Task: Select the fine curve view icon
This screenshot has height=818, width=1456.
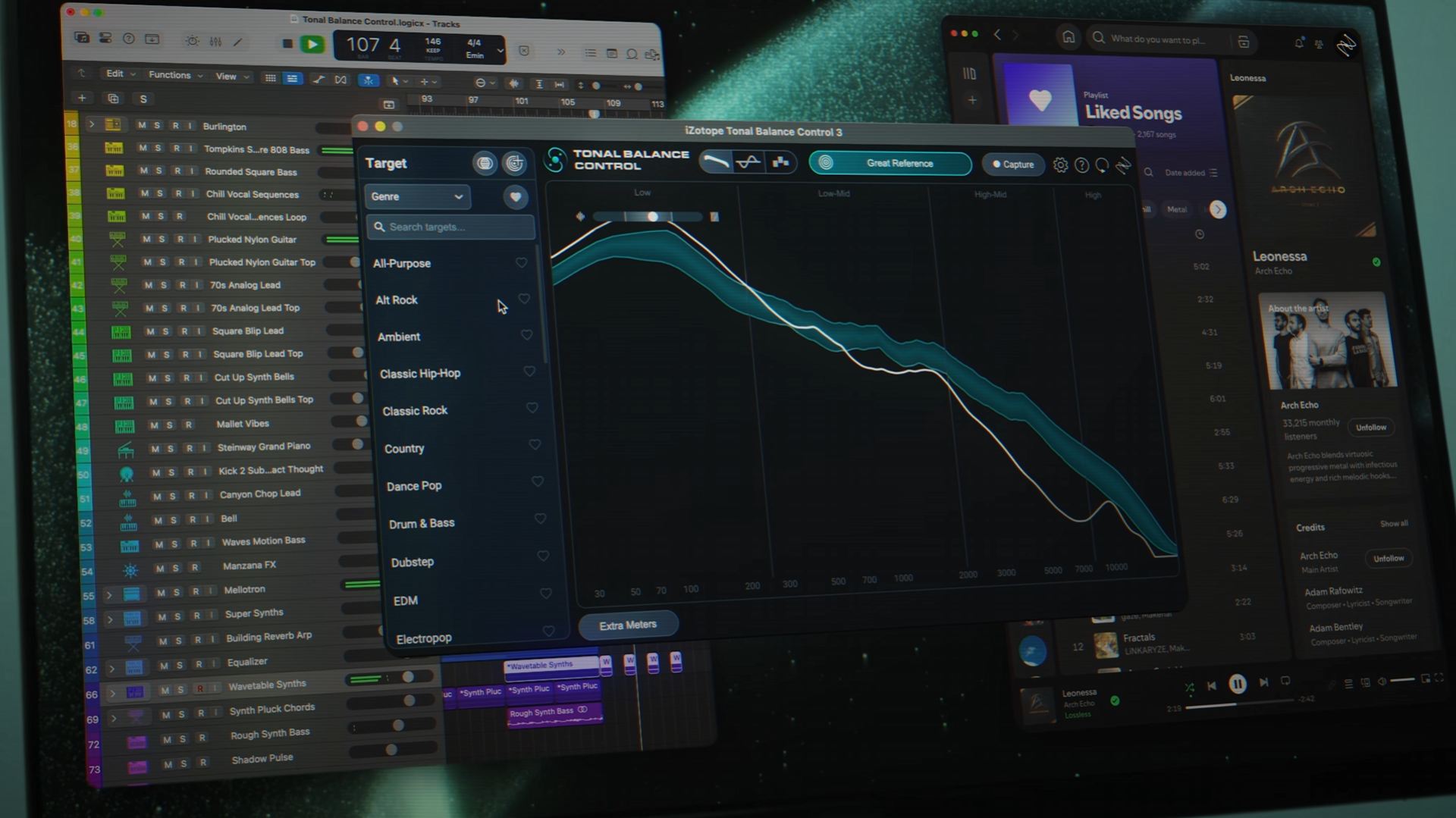Action: tap(748, 162)
